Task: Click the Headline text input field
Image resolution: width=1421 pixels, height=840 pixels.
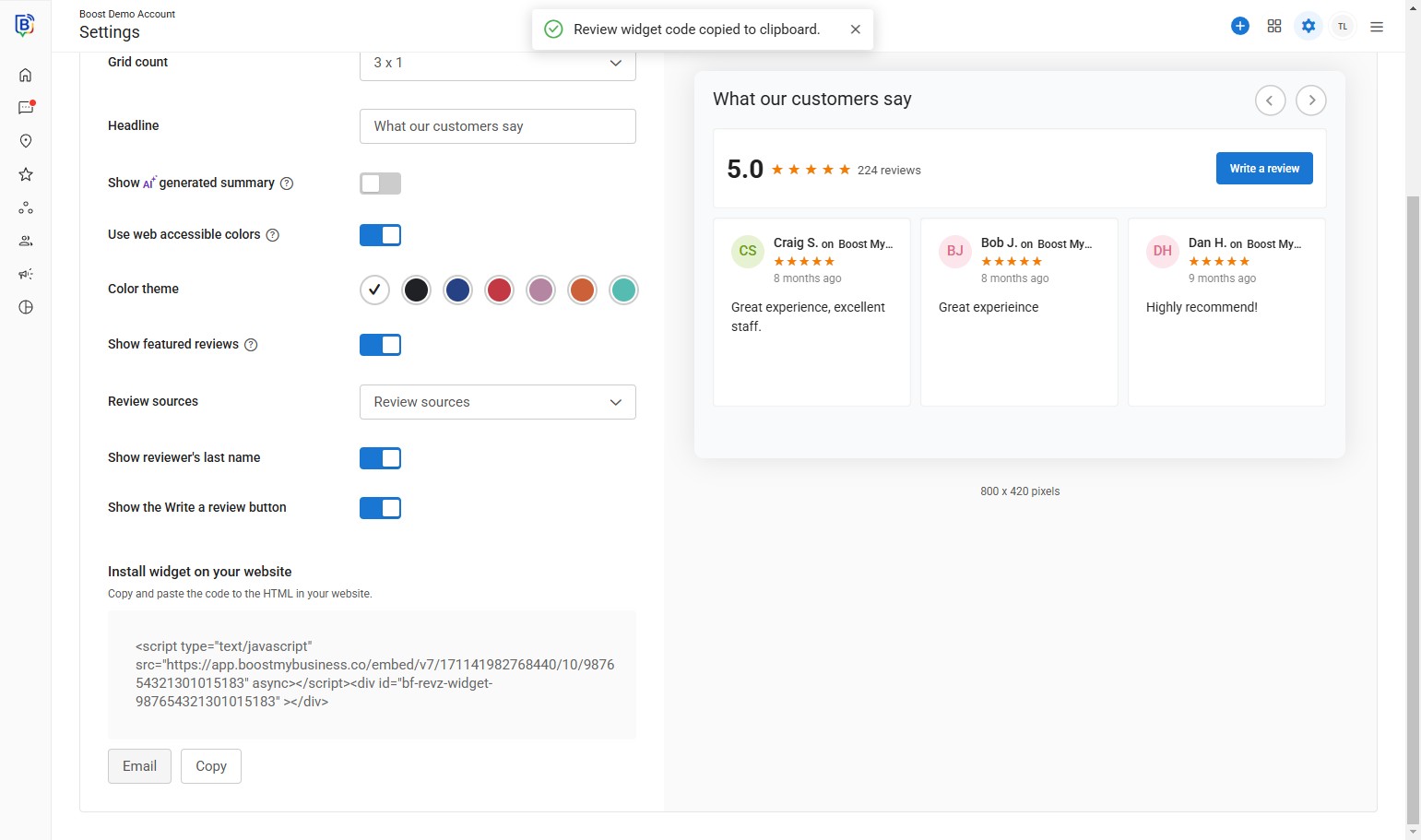Action: [497, 126]
